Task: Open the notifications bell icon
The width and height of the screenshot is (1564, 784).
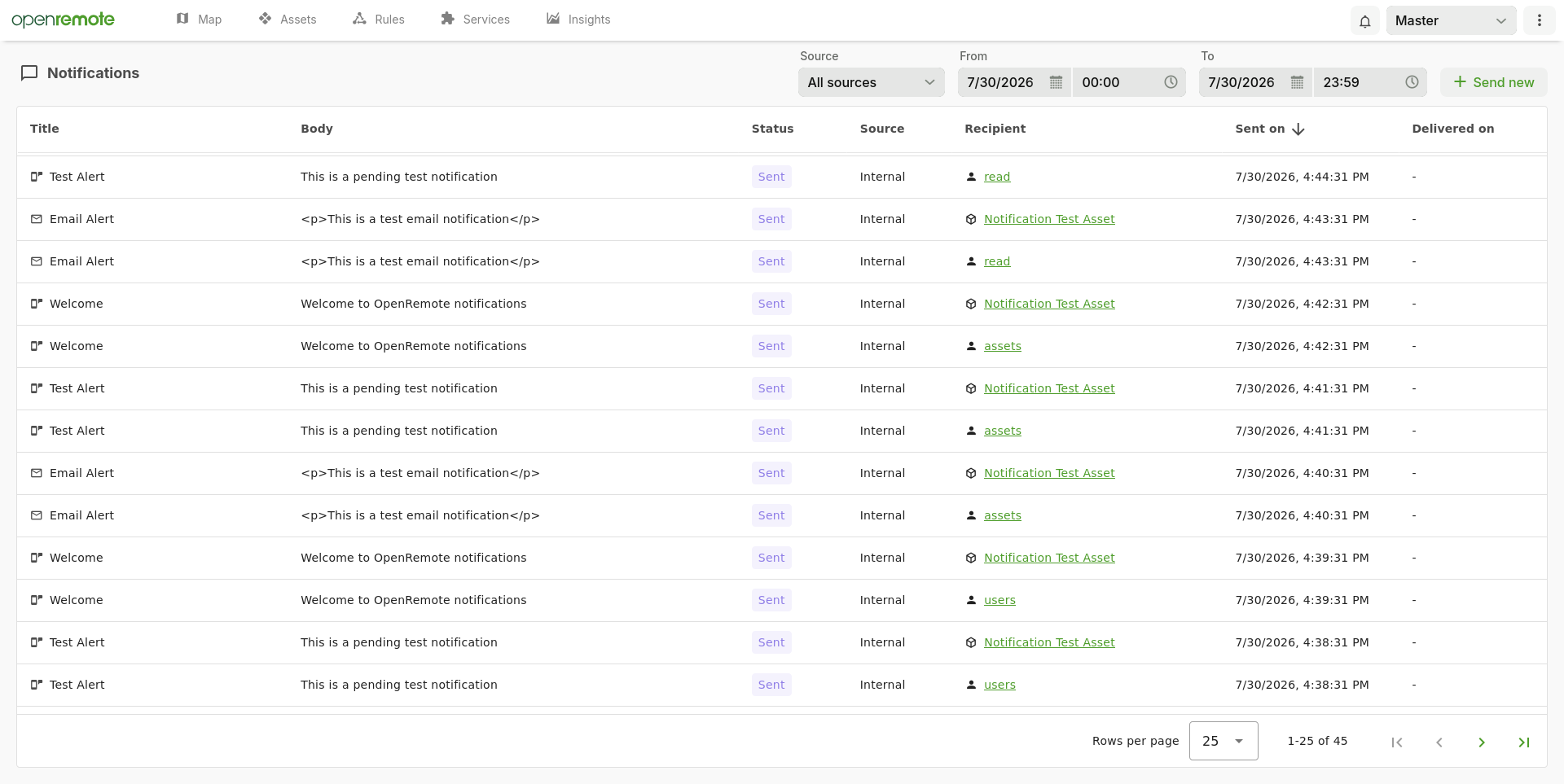Action: coord(1365,21)
